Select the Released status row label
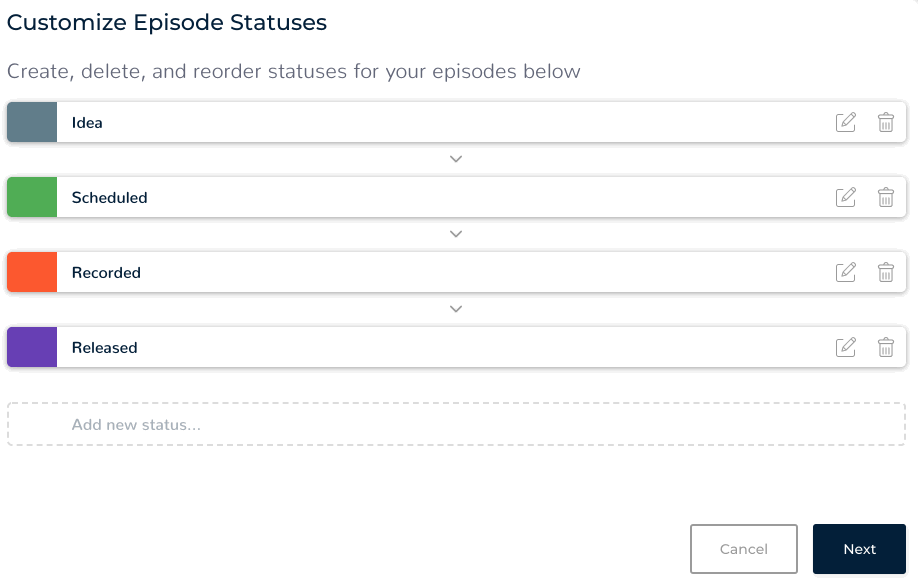This screenshot has height=585, width=918. click(105, 348)
